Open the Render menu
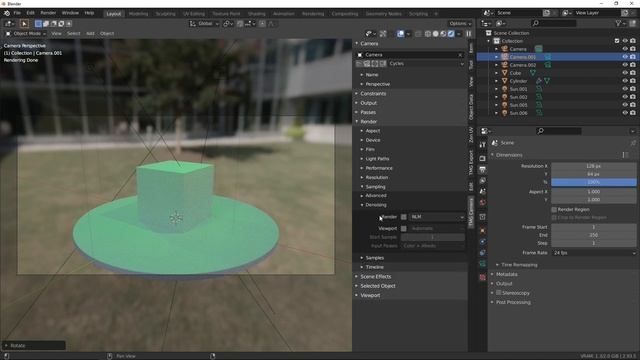Screen dimensions: 640x360 coord(48,13)
